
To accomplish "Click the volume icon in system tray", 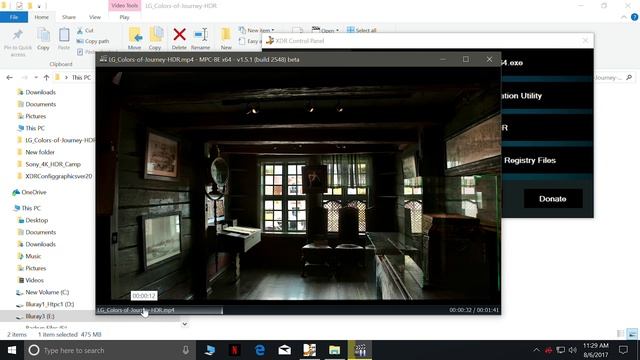I will [573, 350].
